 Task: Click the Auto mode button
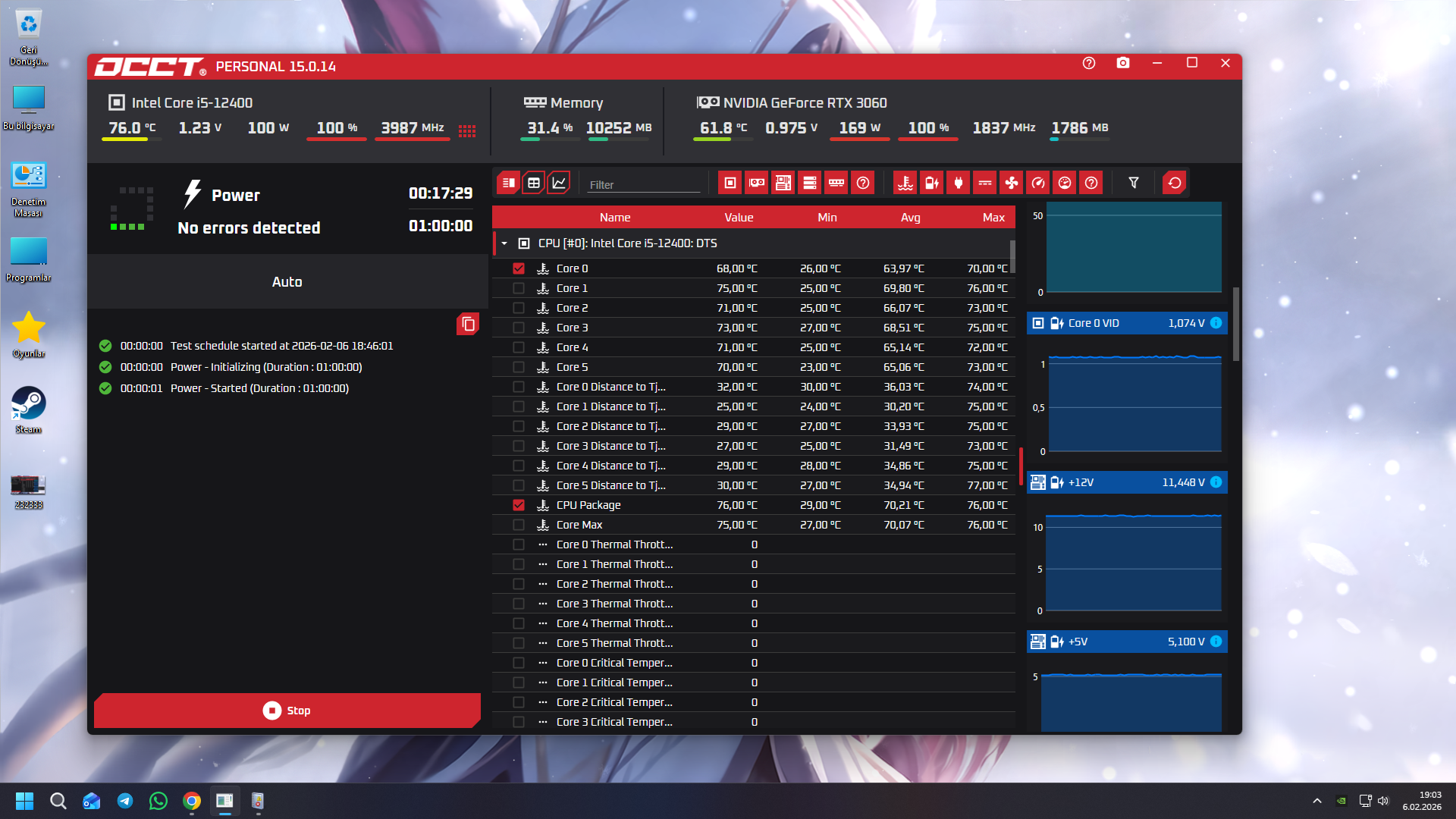pos(287,281)
